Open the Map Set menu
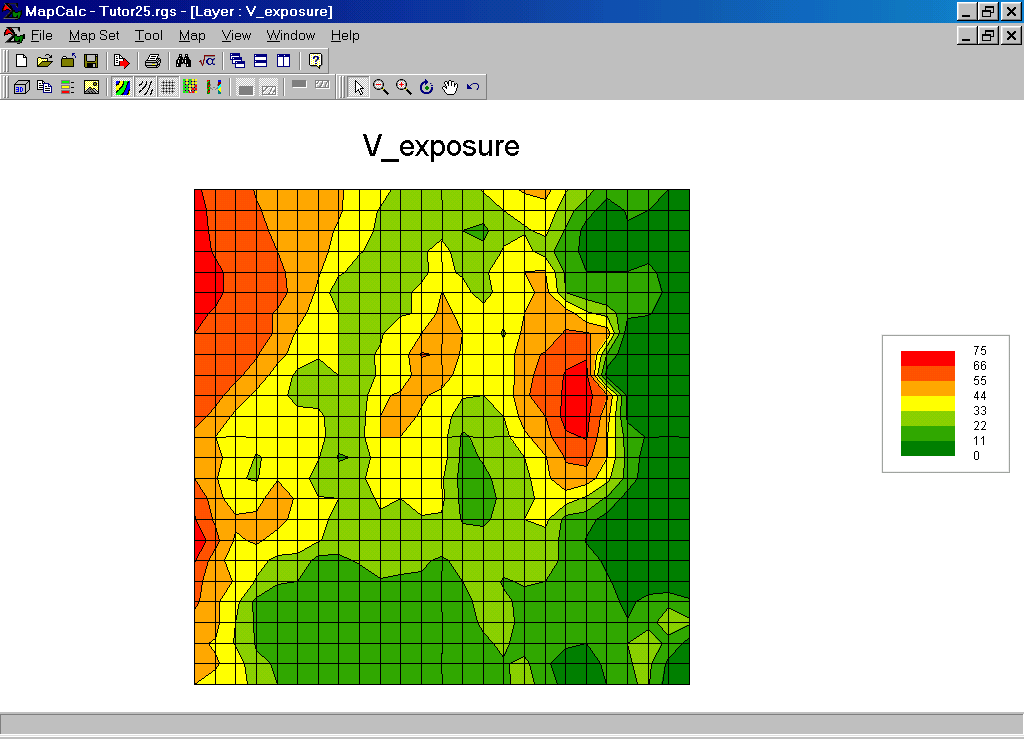 pyautogui.click(x=94, y=35)
